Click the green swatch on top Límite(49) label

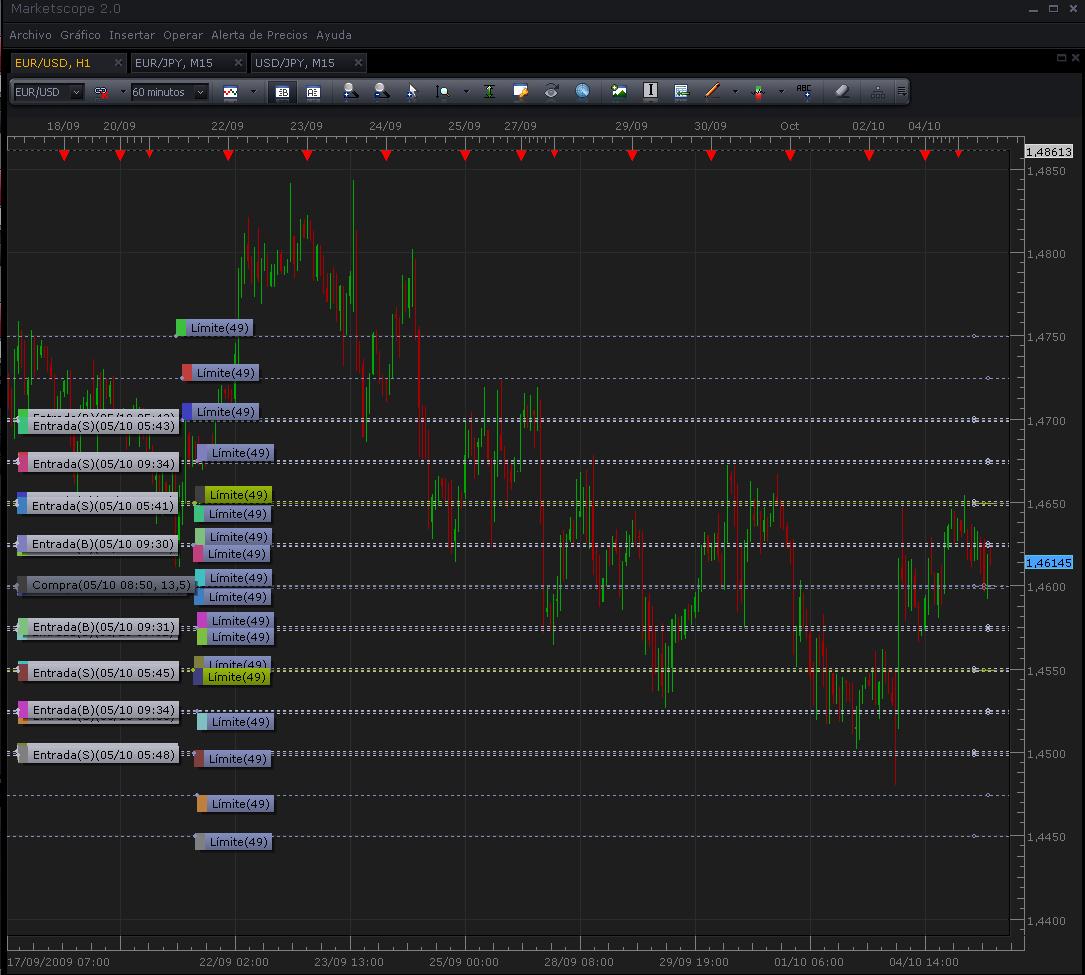[x=181, y=328]
